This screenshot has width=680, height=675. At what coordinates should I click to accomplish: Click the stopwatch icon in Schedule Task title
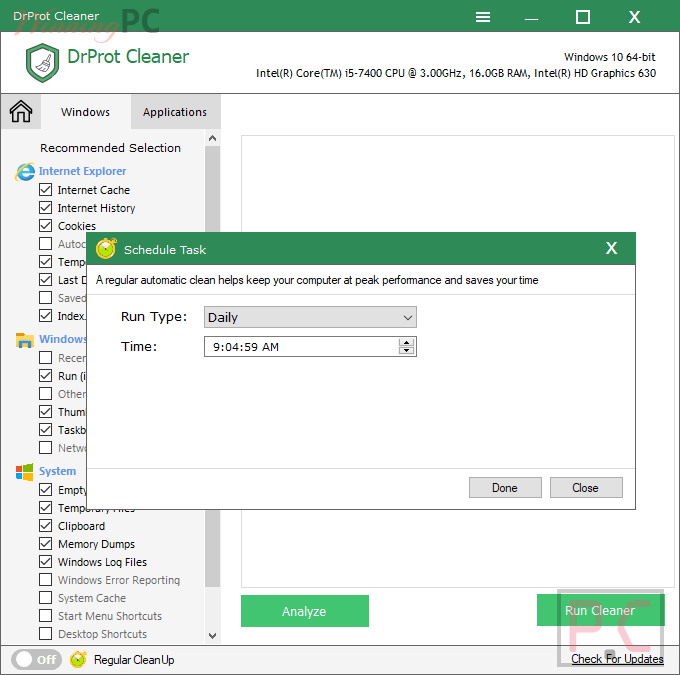pyautogui.click(x=106, y=249)
